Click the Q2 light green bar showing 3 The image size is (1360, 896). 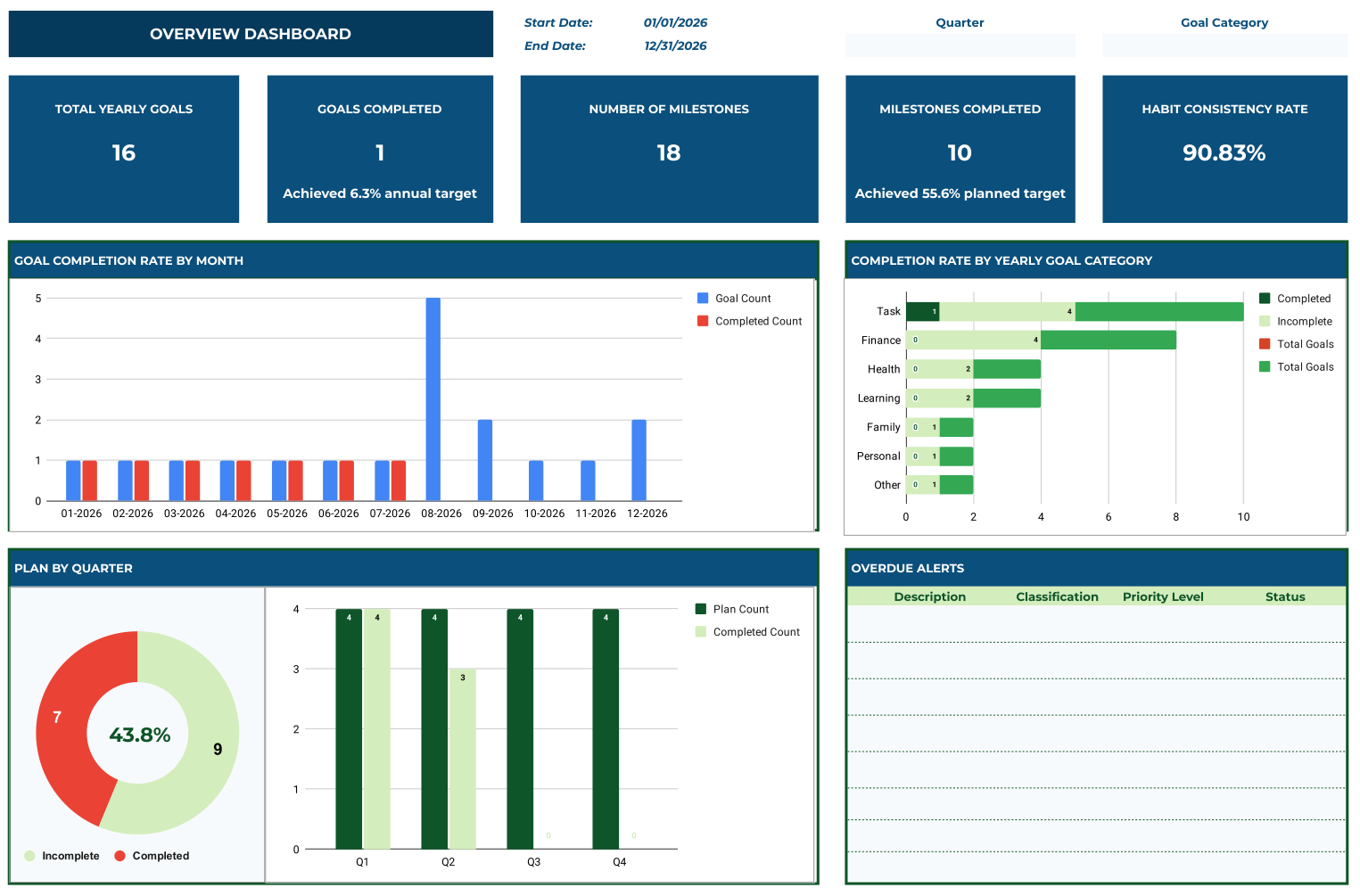pos(462,759)
